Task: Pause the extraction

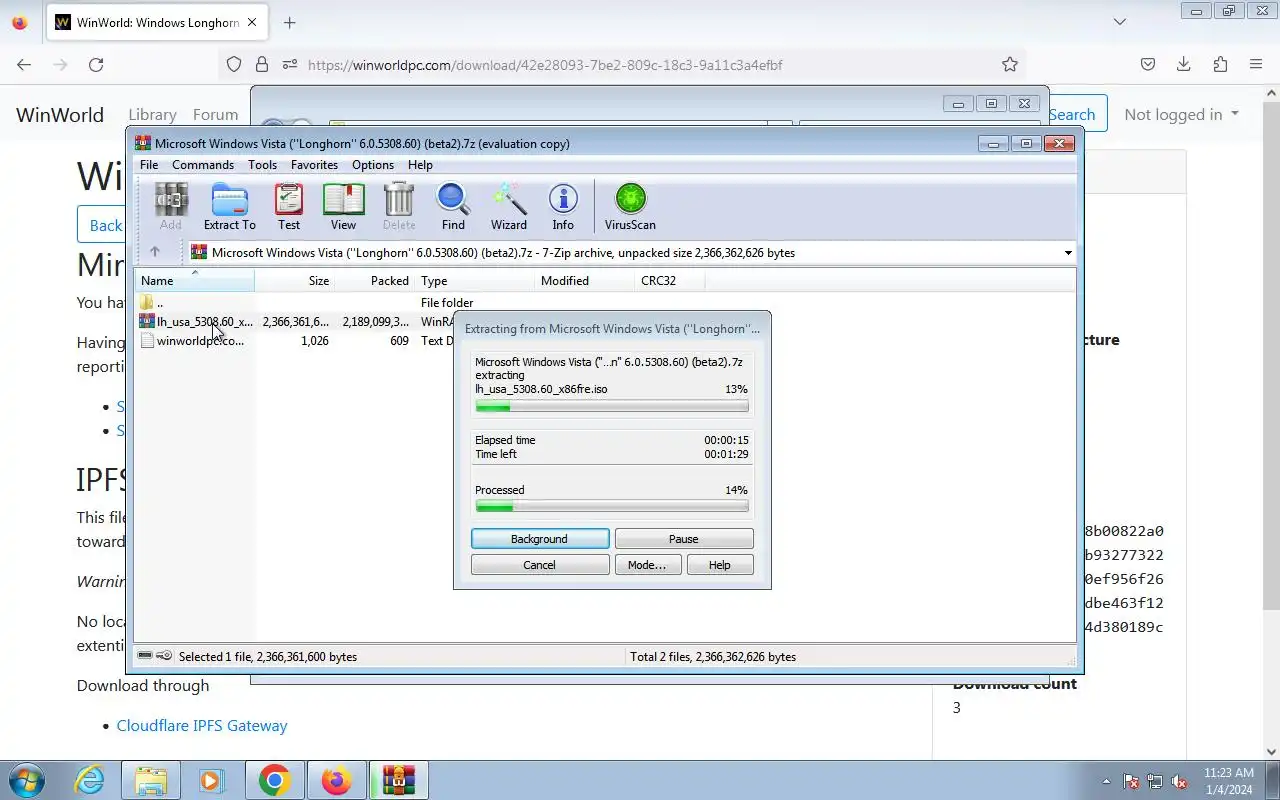Action: point(684,539)
